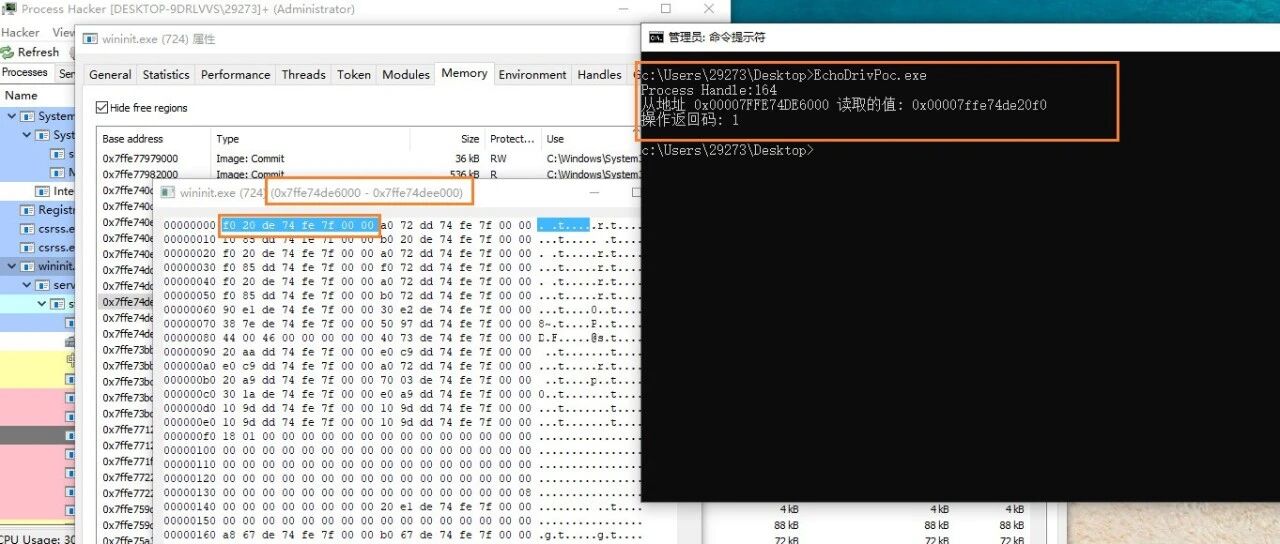The width and height of the screenshot is (1280, 544).
Task: Select the top-level System process icon
Action: 28,116
